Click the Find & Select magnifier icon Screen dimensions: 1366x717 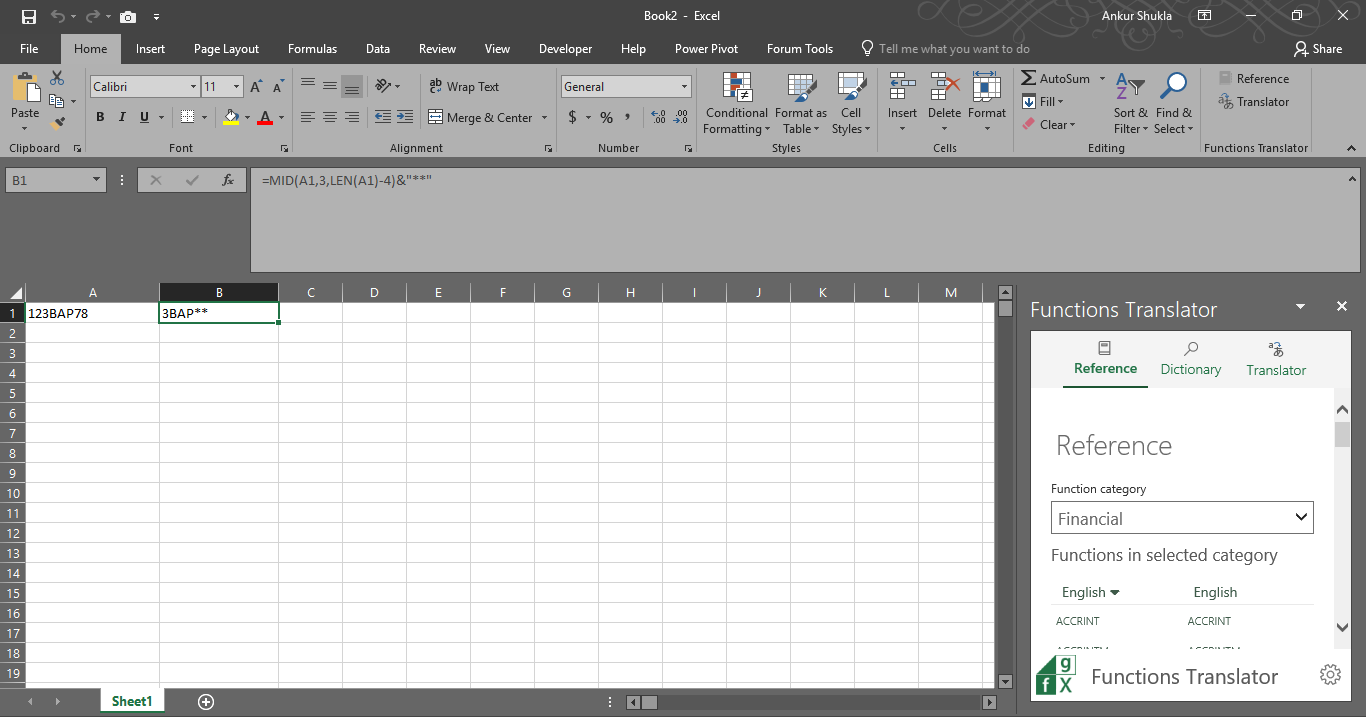(1173, 87)
